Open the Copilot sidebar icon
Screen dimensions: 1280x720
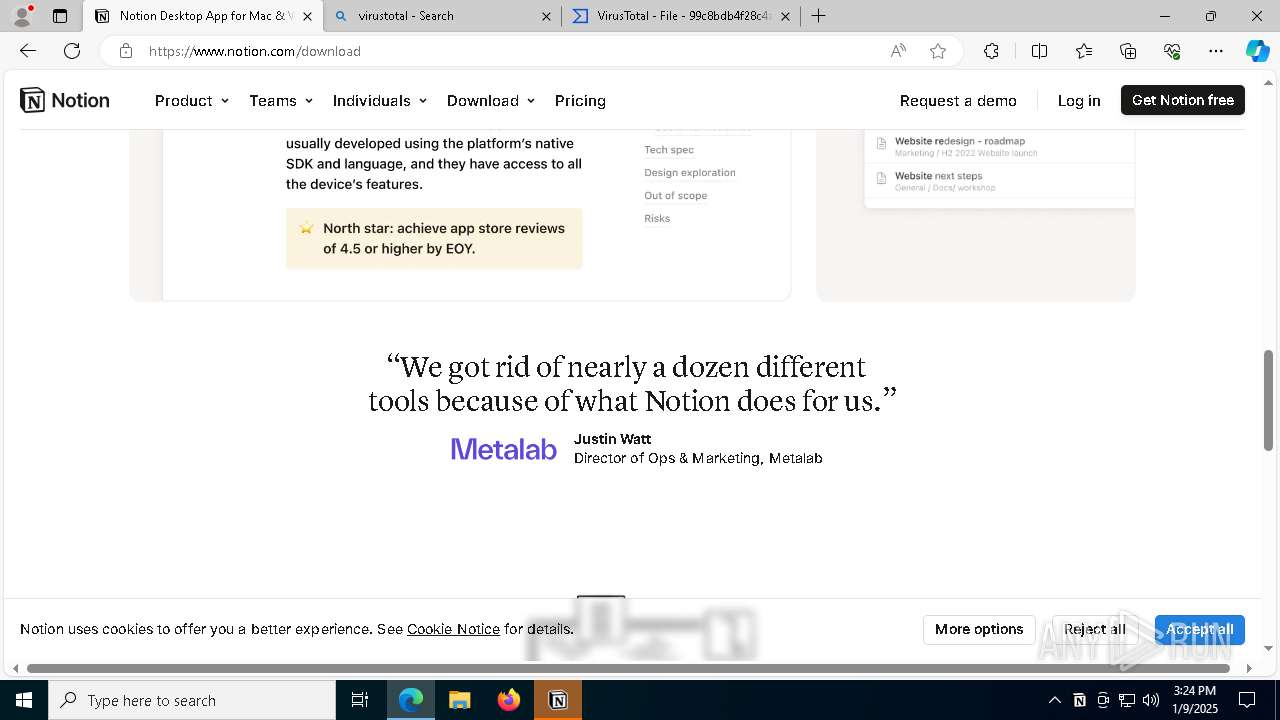pos(1257,51)
